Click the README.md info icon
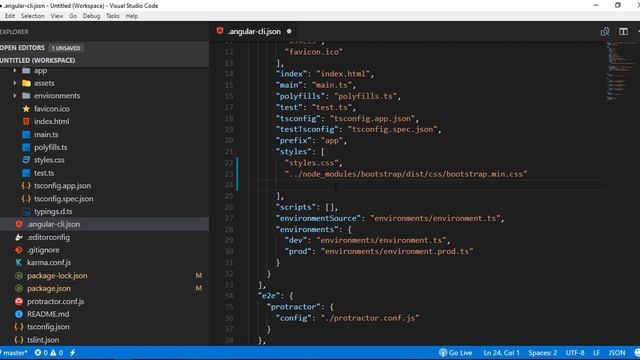Viewport: 640px width, 360px height. pos(19,314)
